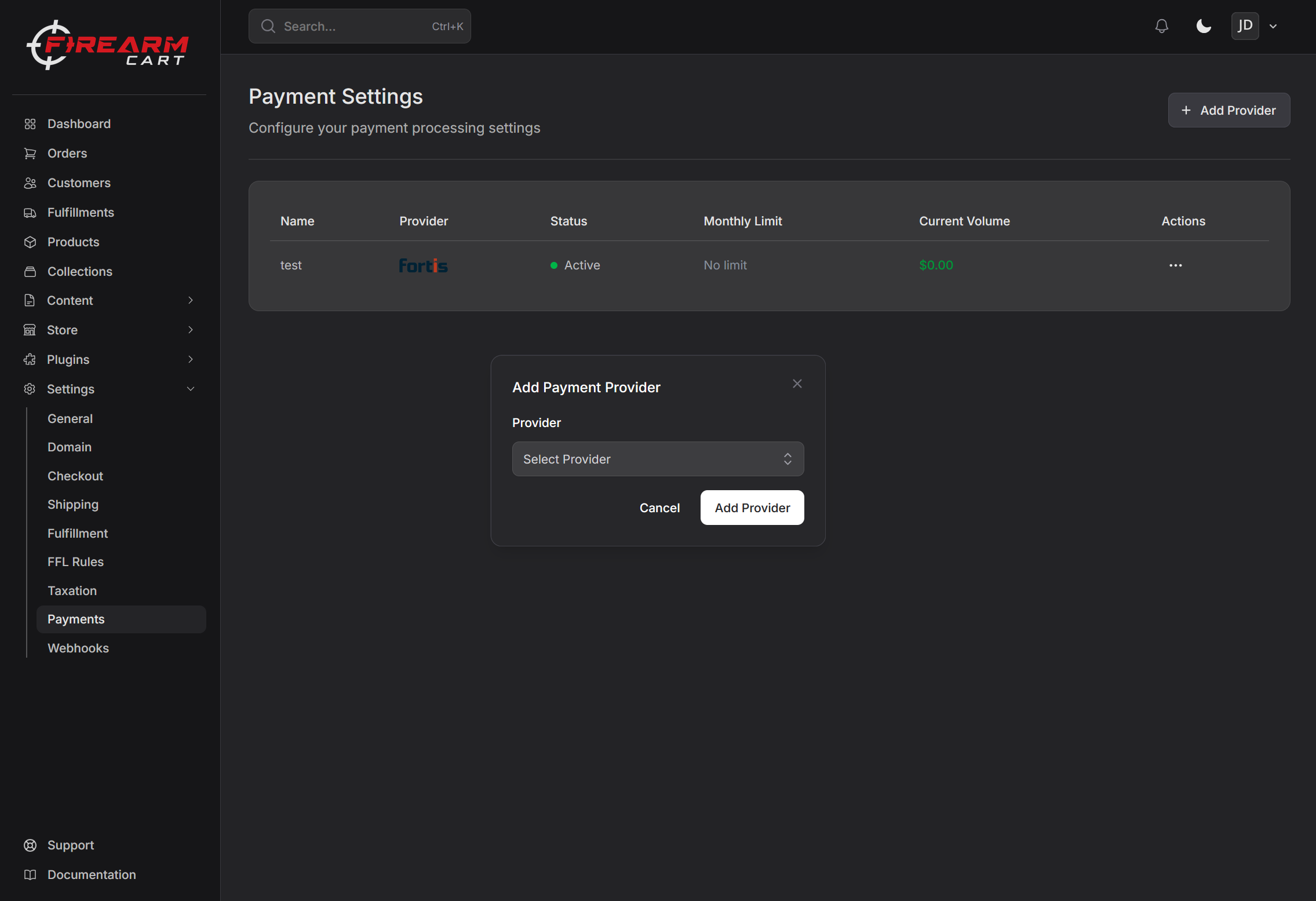Open Orders page

(67, 154)
